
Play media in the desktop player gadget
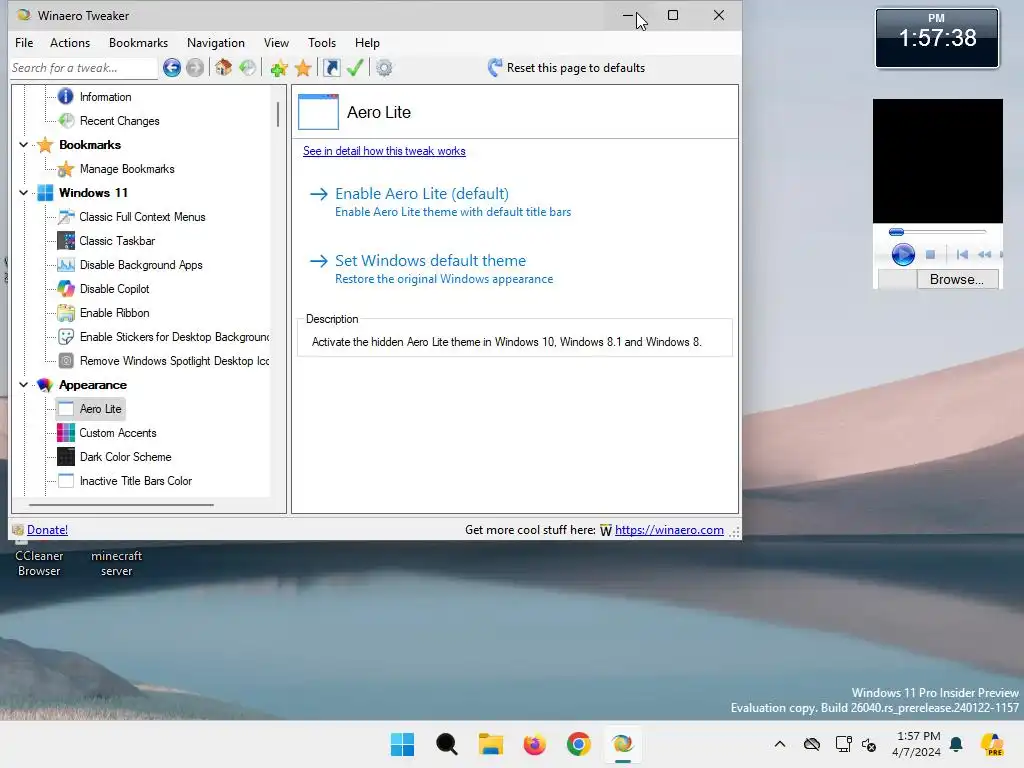coord(903,254)
